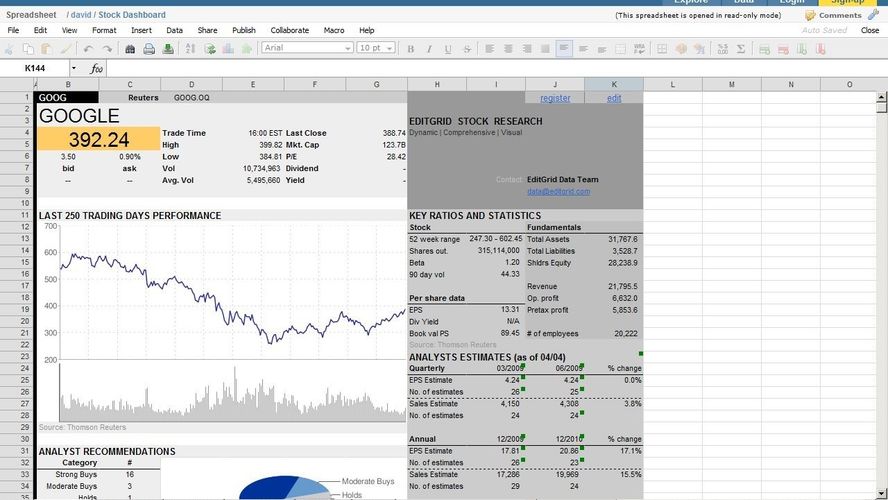Click the Insert Chart icon

point(228,49)
